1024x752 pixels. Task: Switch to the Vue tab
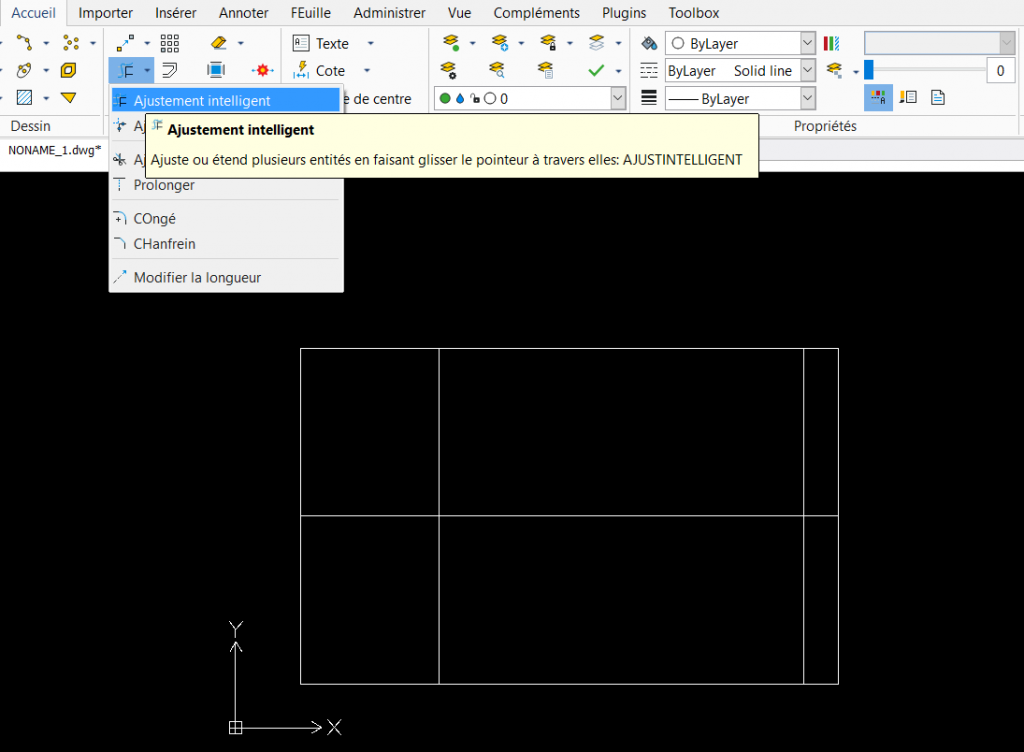[x=459, y=12]
